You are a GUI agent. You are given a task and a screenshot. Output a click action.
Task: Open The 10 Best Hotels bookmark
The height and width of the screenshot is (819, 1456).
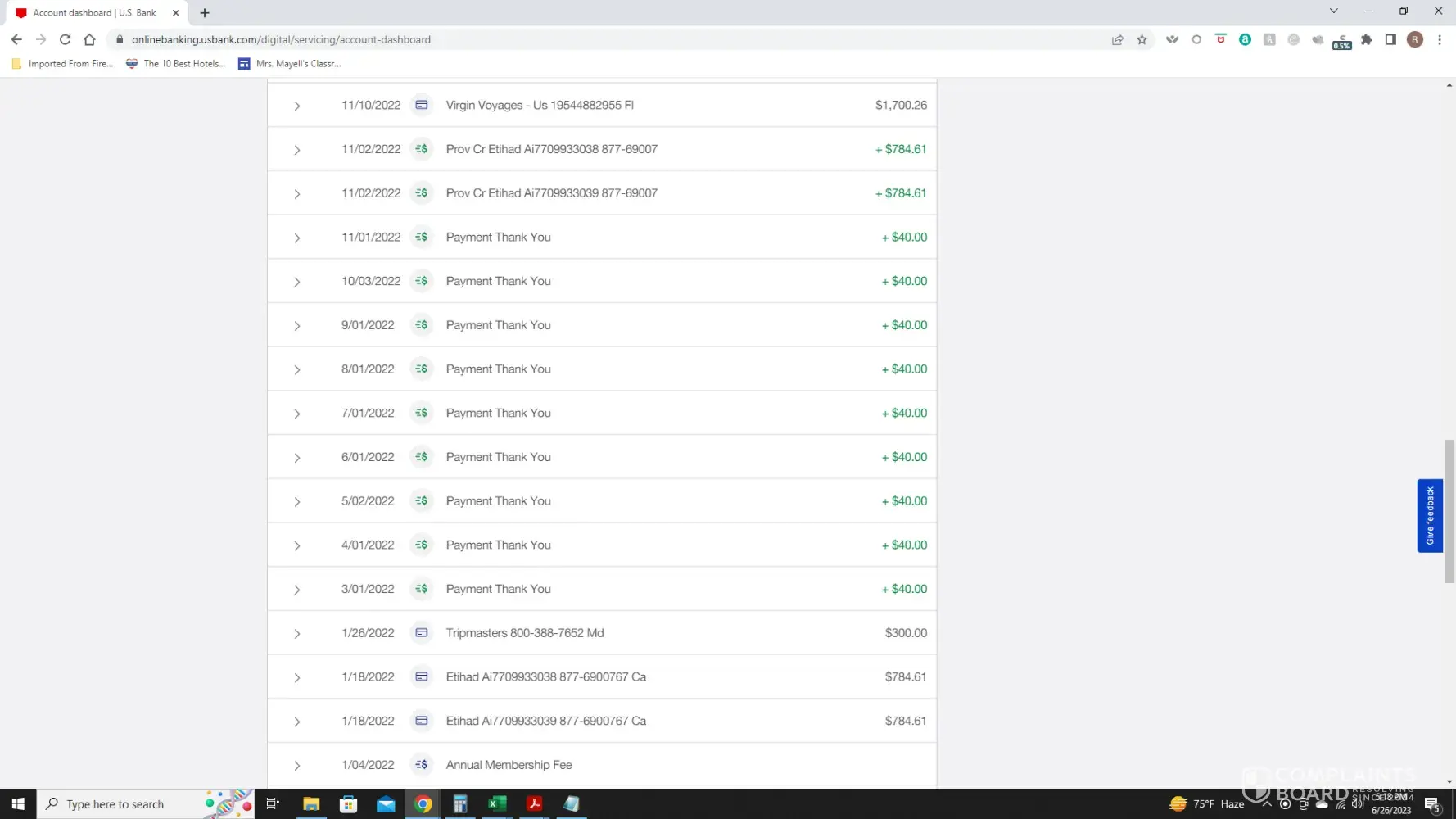pos(175,63)
